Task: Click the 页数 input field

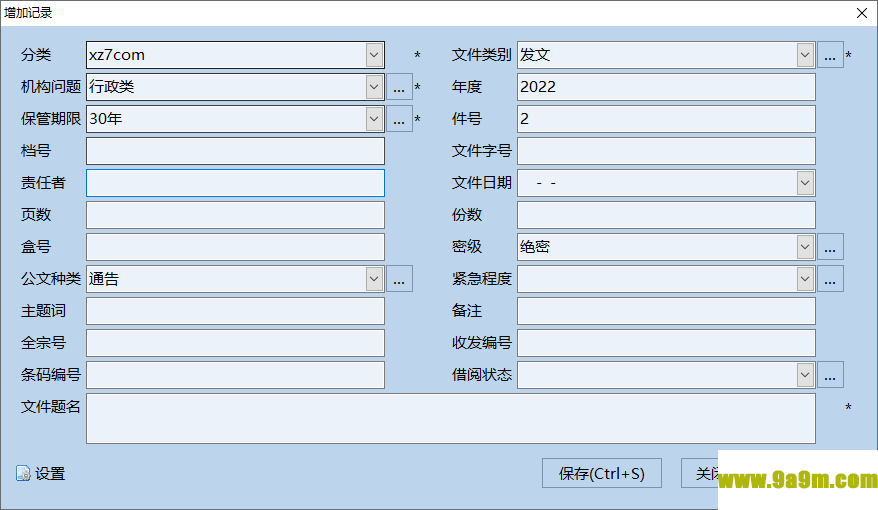Action: tap(235, 215)
